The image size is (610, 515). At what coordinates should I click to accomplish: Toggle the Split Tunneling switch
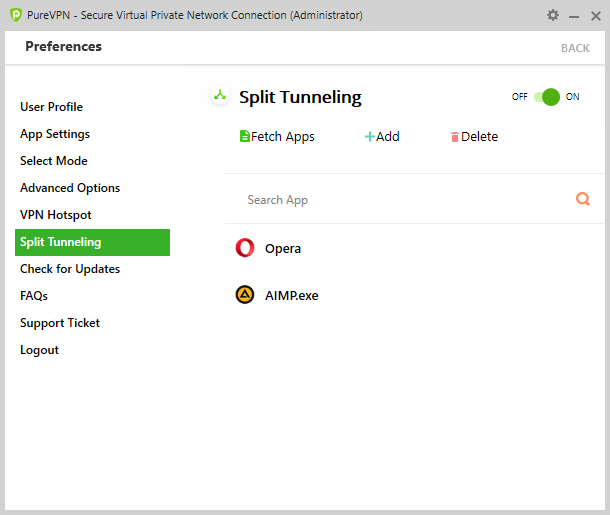(547, 97)
